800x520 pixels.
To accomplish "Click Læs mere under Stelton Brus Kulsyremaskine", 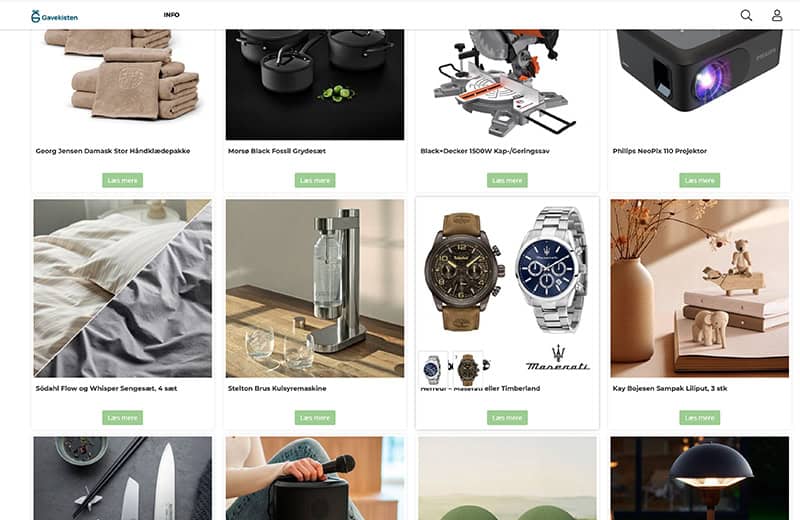I will click(x=315, y=417).
